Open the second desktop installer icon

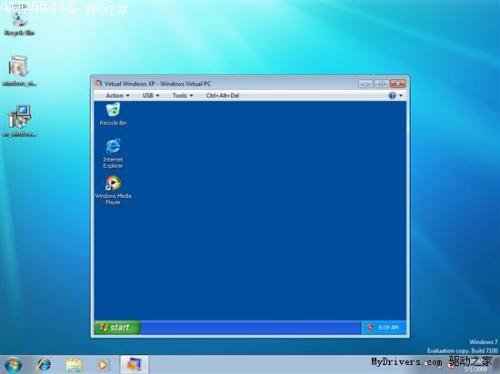(19, 71)
